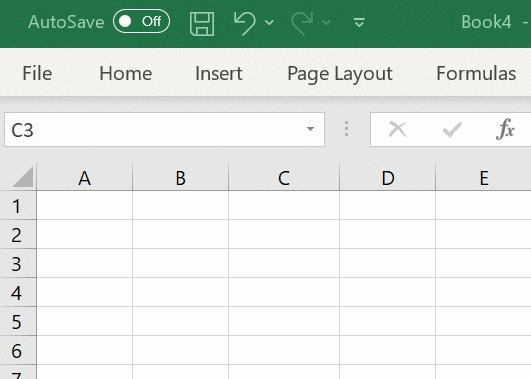531x379 pixels.
Task: Click the Redo arrow icon
Action: [x=302, y=23]
